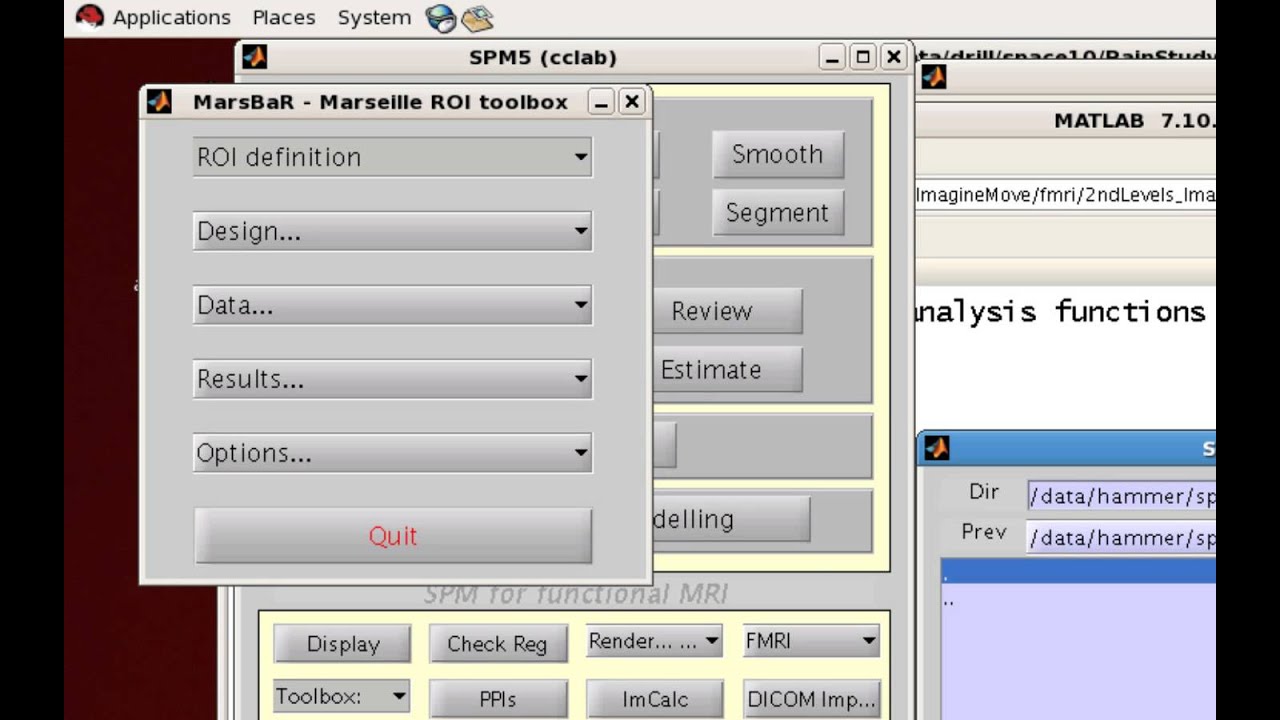Open the Data... dropdown in MarsBaR
Viewport: 1280px width, 720px height.
(392, 305)
